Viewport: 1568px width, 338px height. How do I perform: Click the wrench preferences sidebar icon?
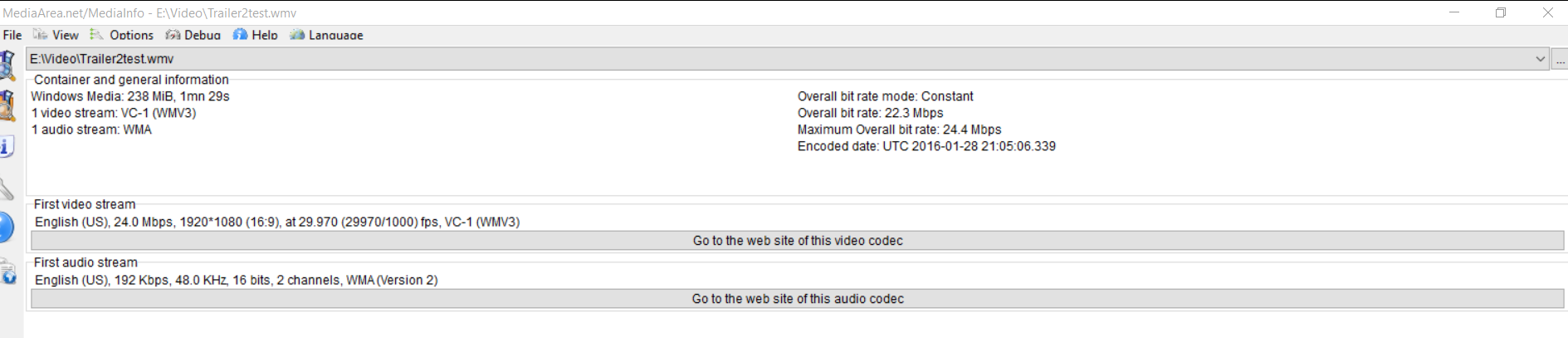[x=7, y=189]
